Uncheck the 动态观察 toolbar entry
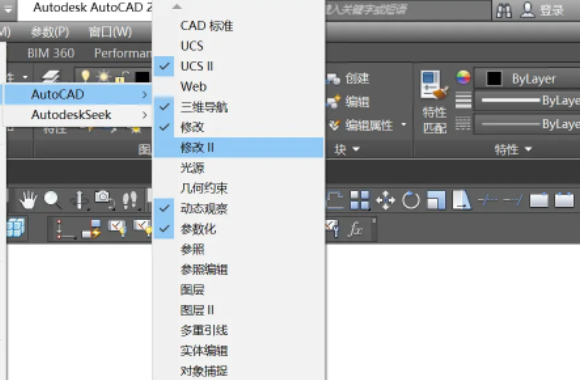The height and width of the screenshot is (380, 580). pyautogui.click(x=238, y=209)
